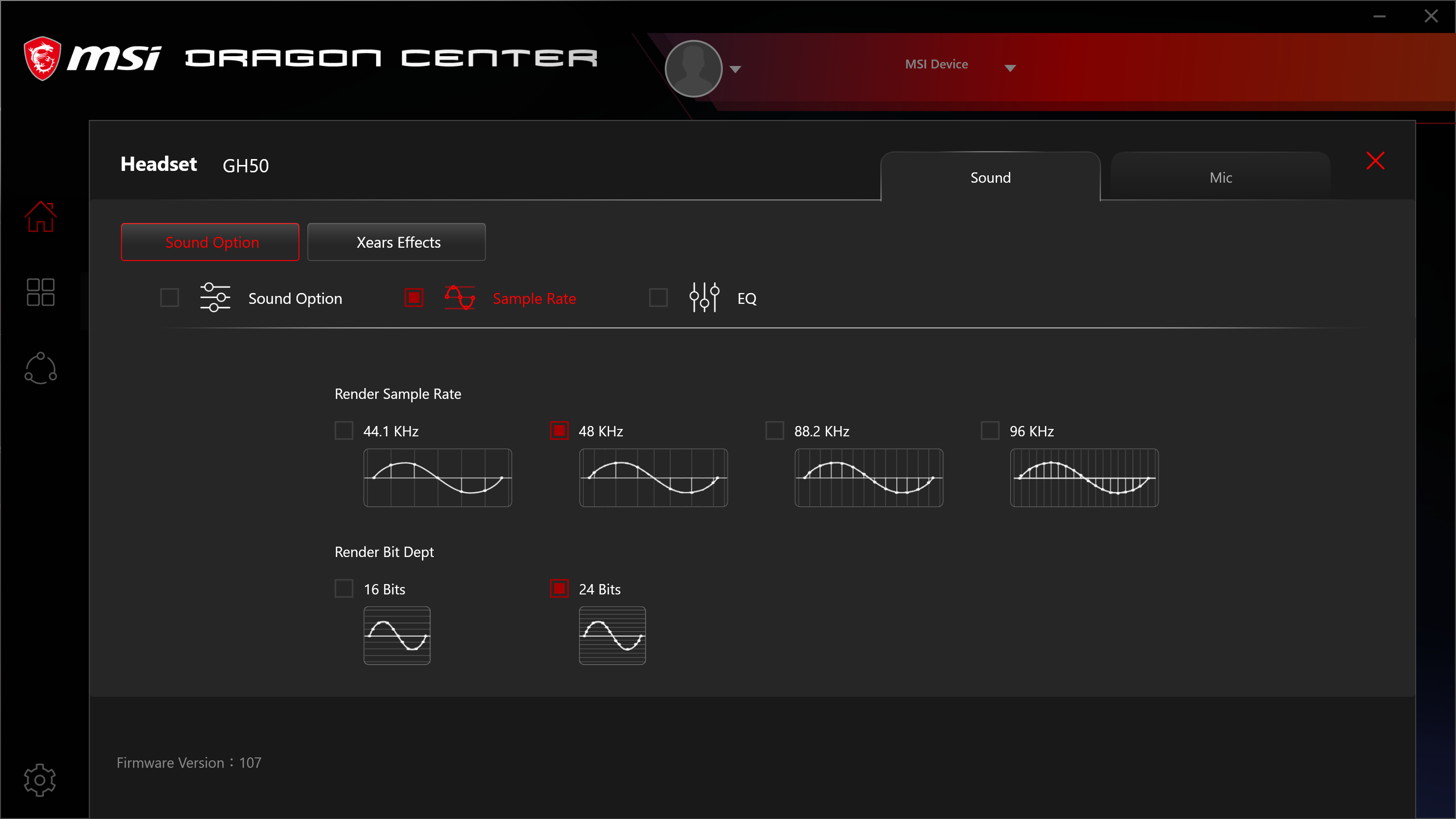This screenshot has width=1456, height=819.
Task: Select the 96 KHz checkbox
Action: click(x=990, y=431)
